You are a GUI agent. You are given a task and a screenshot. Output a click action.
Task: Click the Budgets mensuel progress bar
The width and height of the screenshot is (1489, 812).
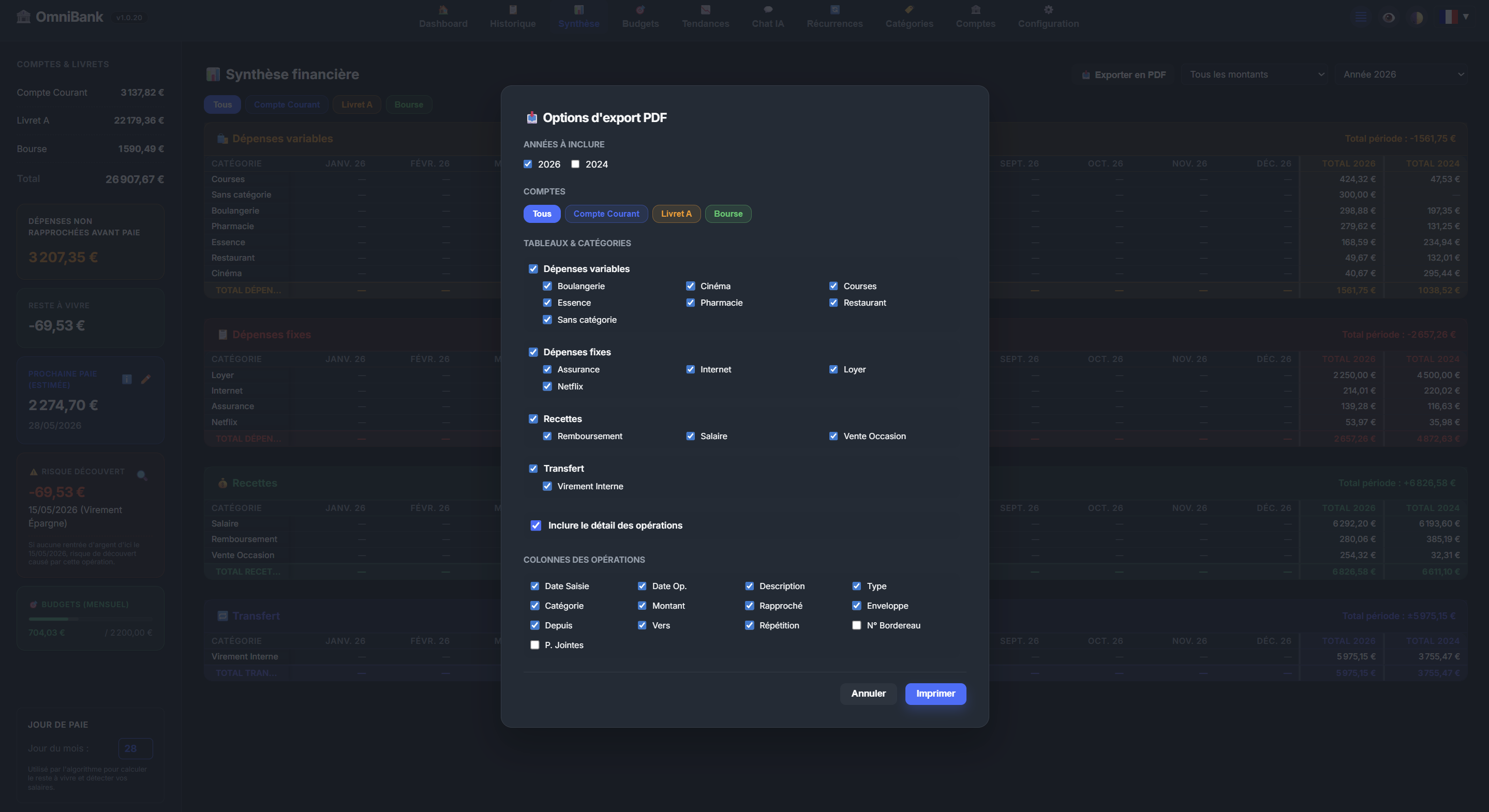[90, 619]
